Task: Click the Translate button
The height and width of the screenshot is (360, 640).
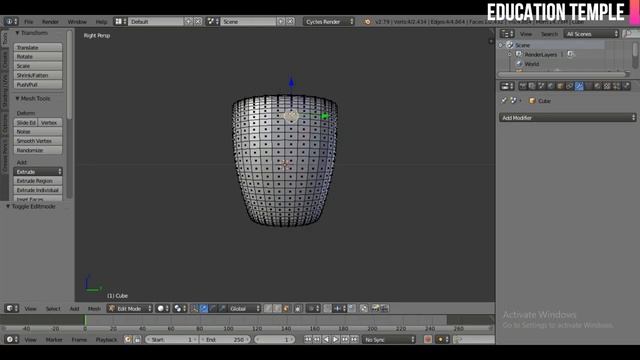Action: (38, 47)
